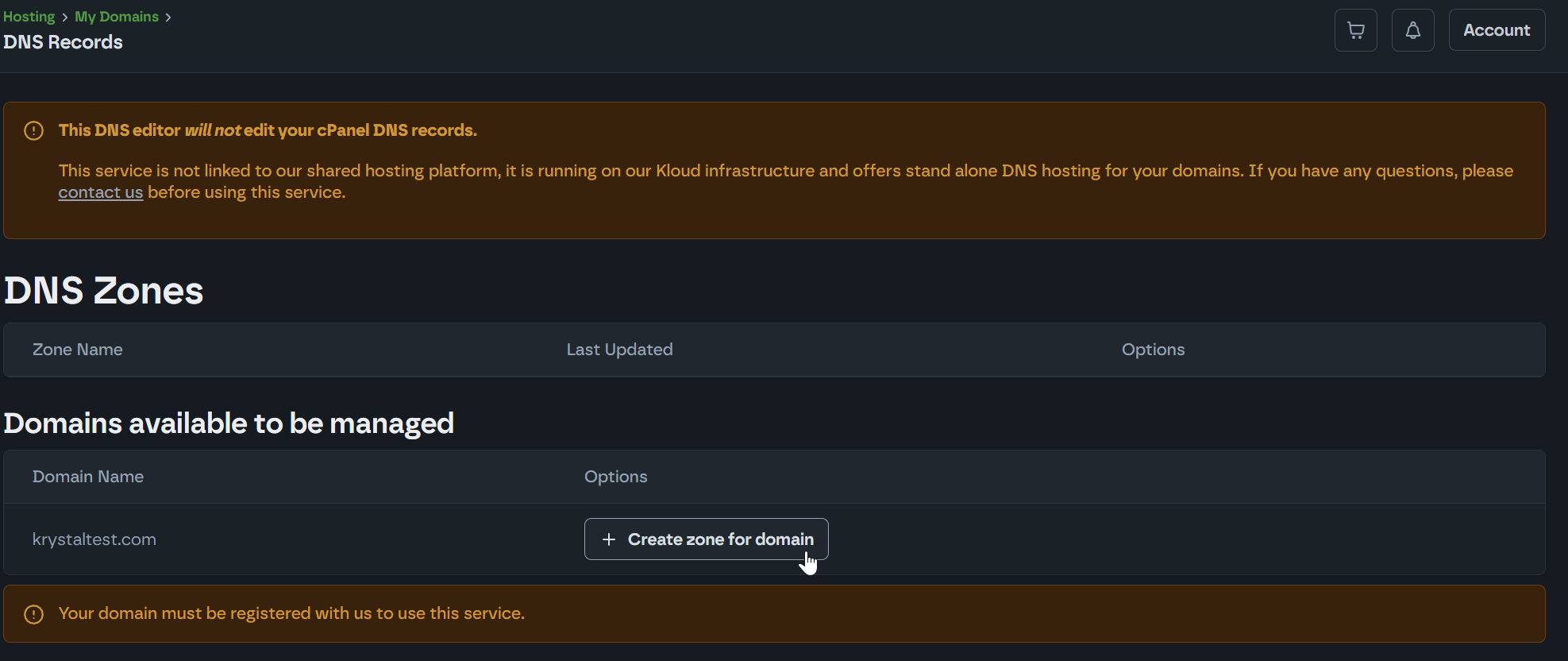Screen dimensions: 1568x661
Task: Go to the Hosting breadcrumb
Action: click(29, 17)
